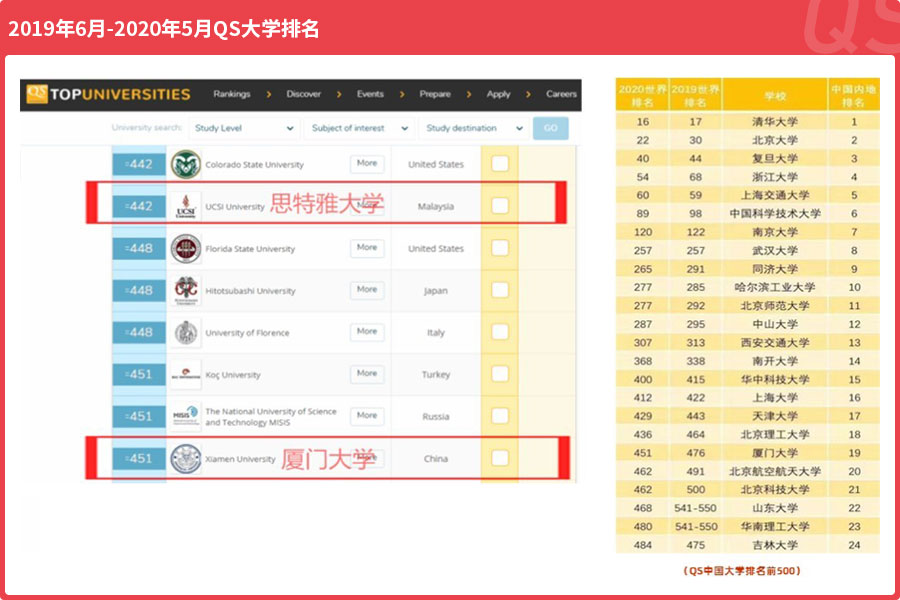Select the Hitotsubashi University logo

(x=185, y=291)
